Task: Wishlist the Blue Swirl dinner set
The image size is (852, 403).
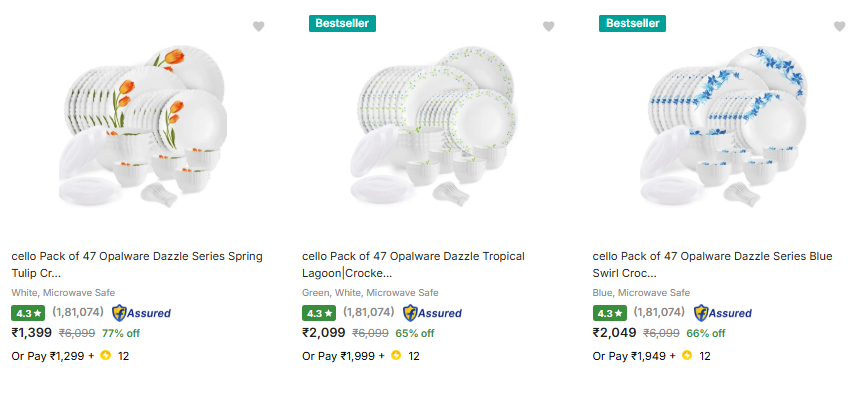Action: pyautogui.click(x=839, y=27)
